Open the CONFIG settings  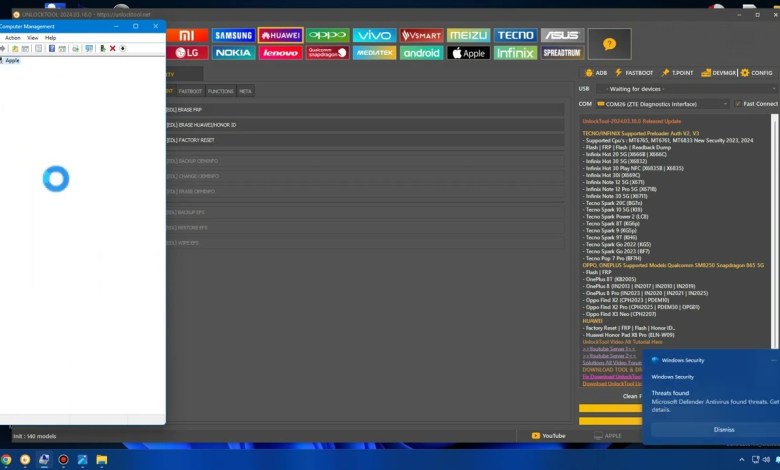point(757,73)
